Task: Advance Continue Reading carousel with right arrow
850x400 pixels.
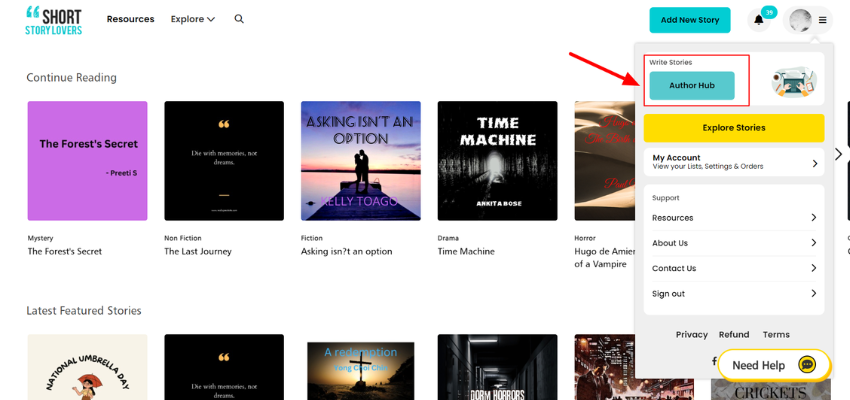Action: pos(839,154)
